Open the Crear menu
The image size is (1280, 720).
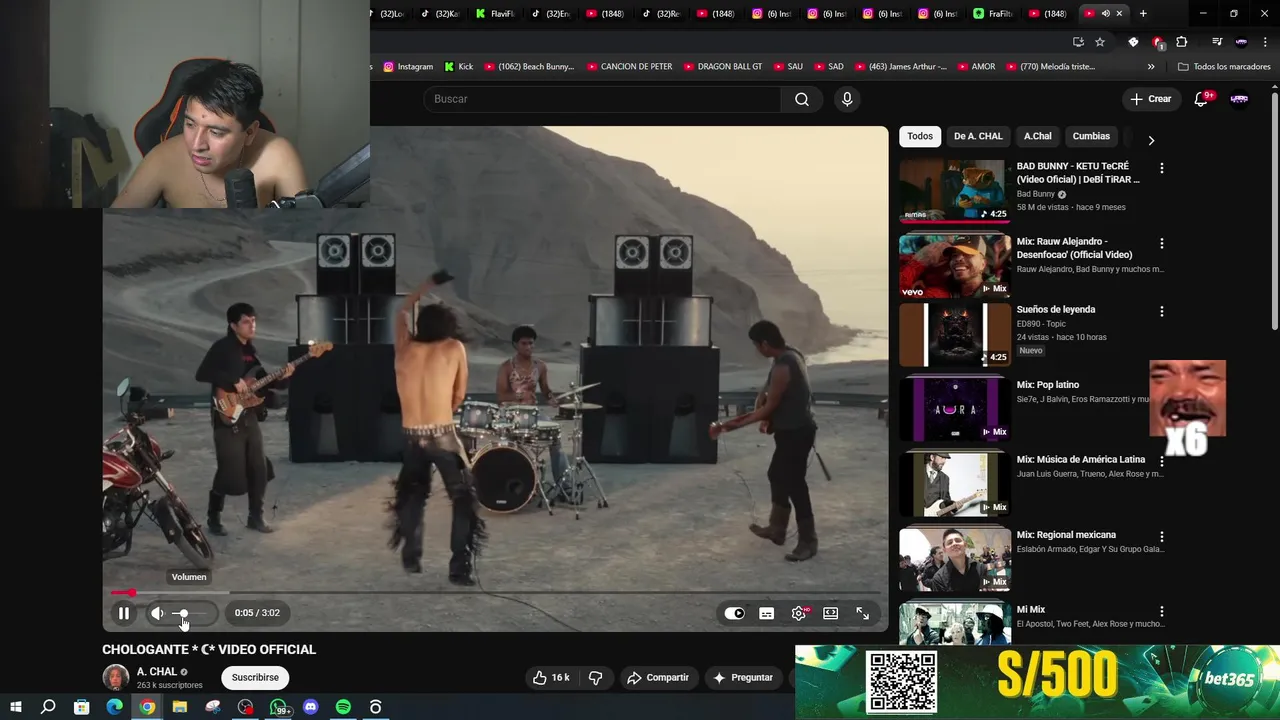click(1151, 99)
